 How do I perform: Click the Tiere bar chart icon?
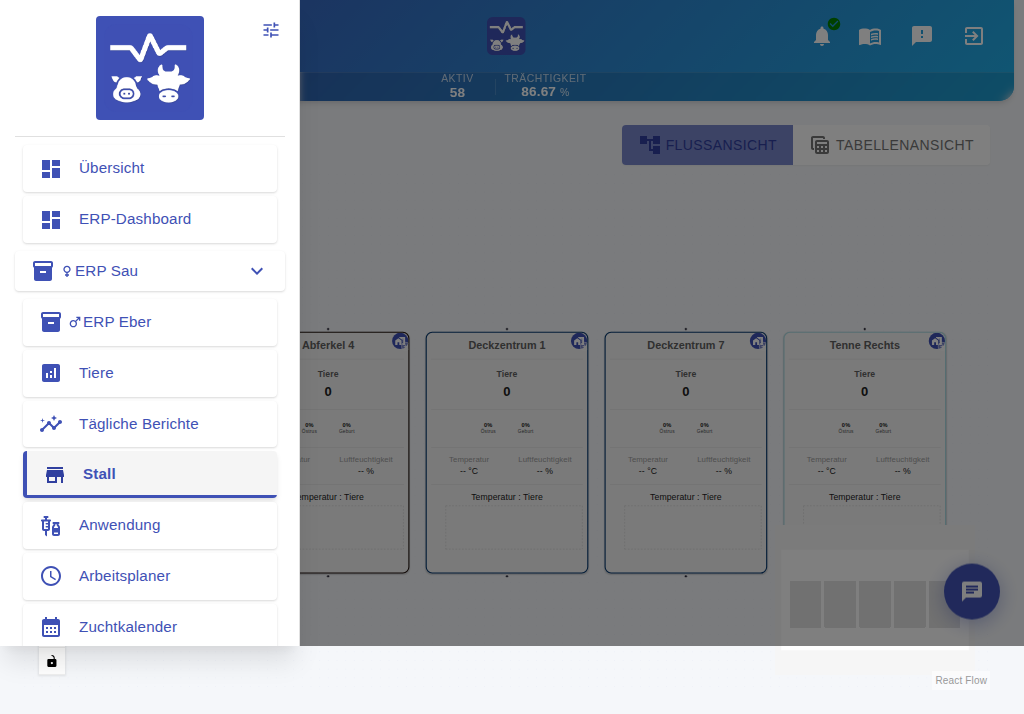coord(51,373)
